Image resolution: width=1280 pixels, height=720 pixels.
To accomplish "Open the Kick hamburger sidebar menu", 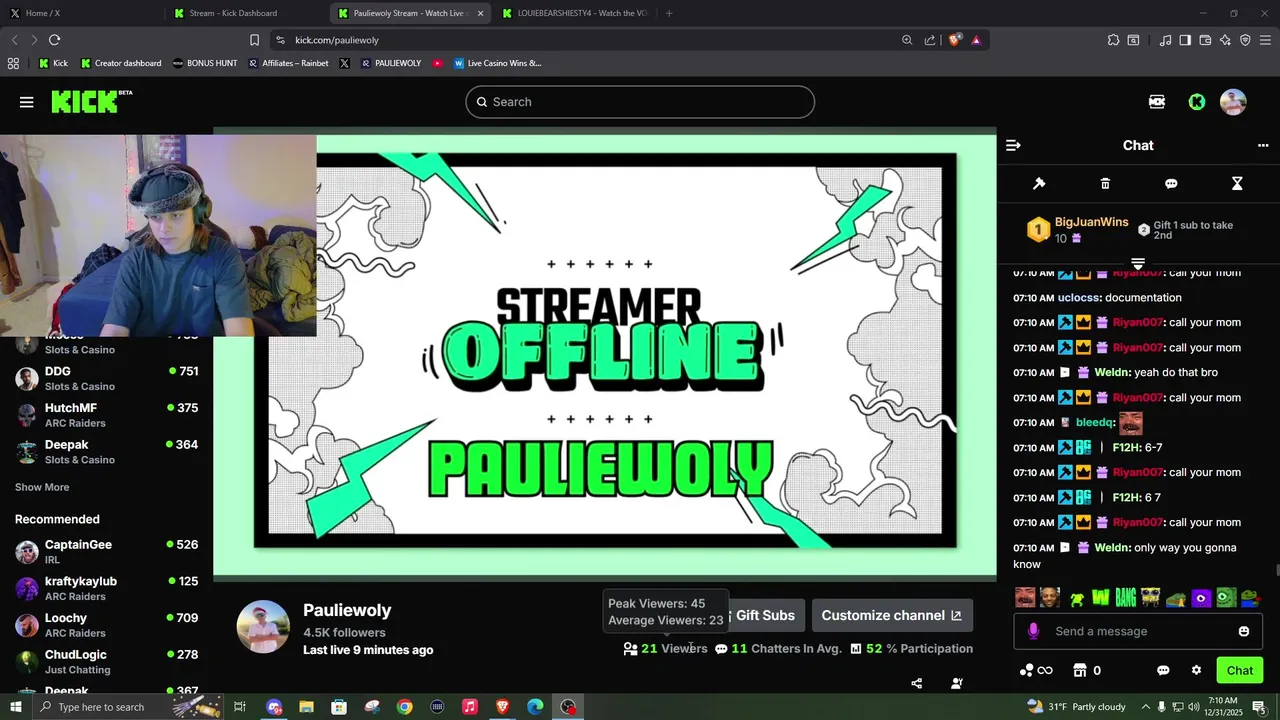I will 26,102.
